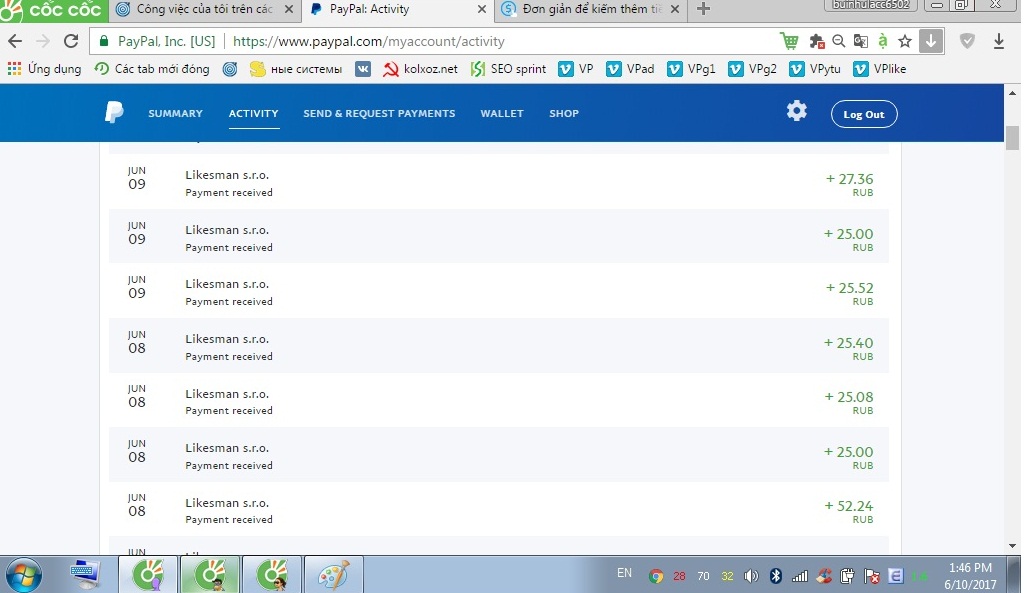This screenshot has height=593, width=1027.
Task: Open the VPlike bookmark
Action: [x=880, y=69]
